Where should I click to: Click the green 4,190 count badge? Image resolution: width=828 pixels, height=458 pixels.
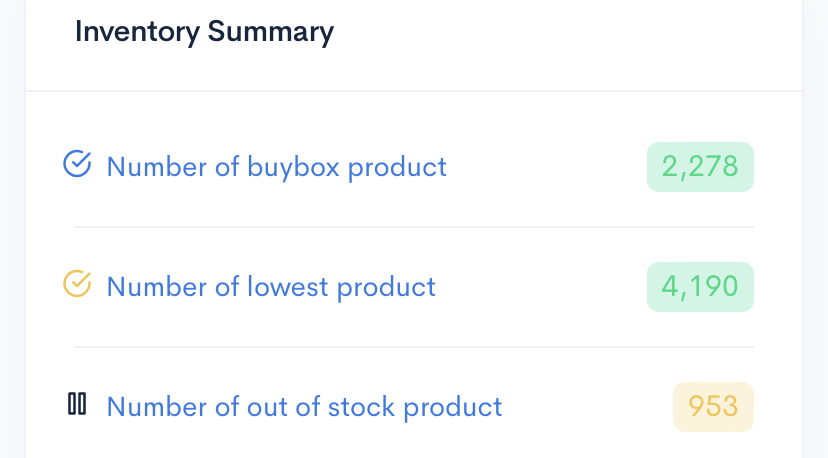click(700, 287)
